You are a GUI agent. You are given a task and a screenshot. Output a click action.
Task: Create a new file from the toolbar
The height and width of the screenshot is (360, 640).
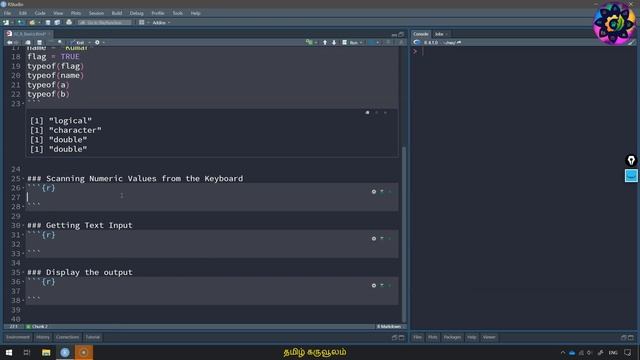(6, 22)
